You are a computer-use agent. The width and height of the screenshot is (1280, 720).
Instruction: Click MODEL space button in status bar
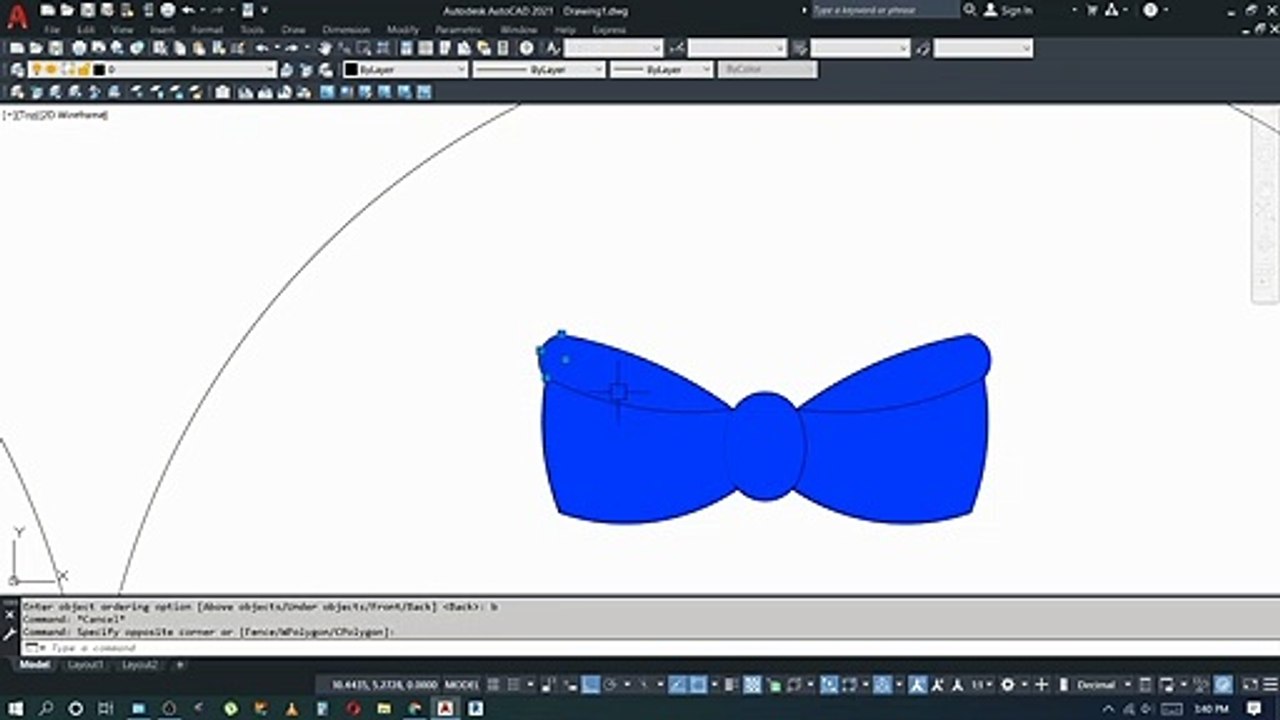(x=462, y=685)
